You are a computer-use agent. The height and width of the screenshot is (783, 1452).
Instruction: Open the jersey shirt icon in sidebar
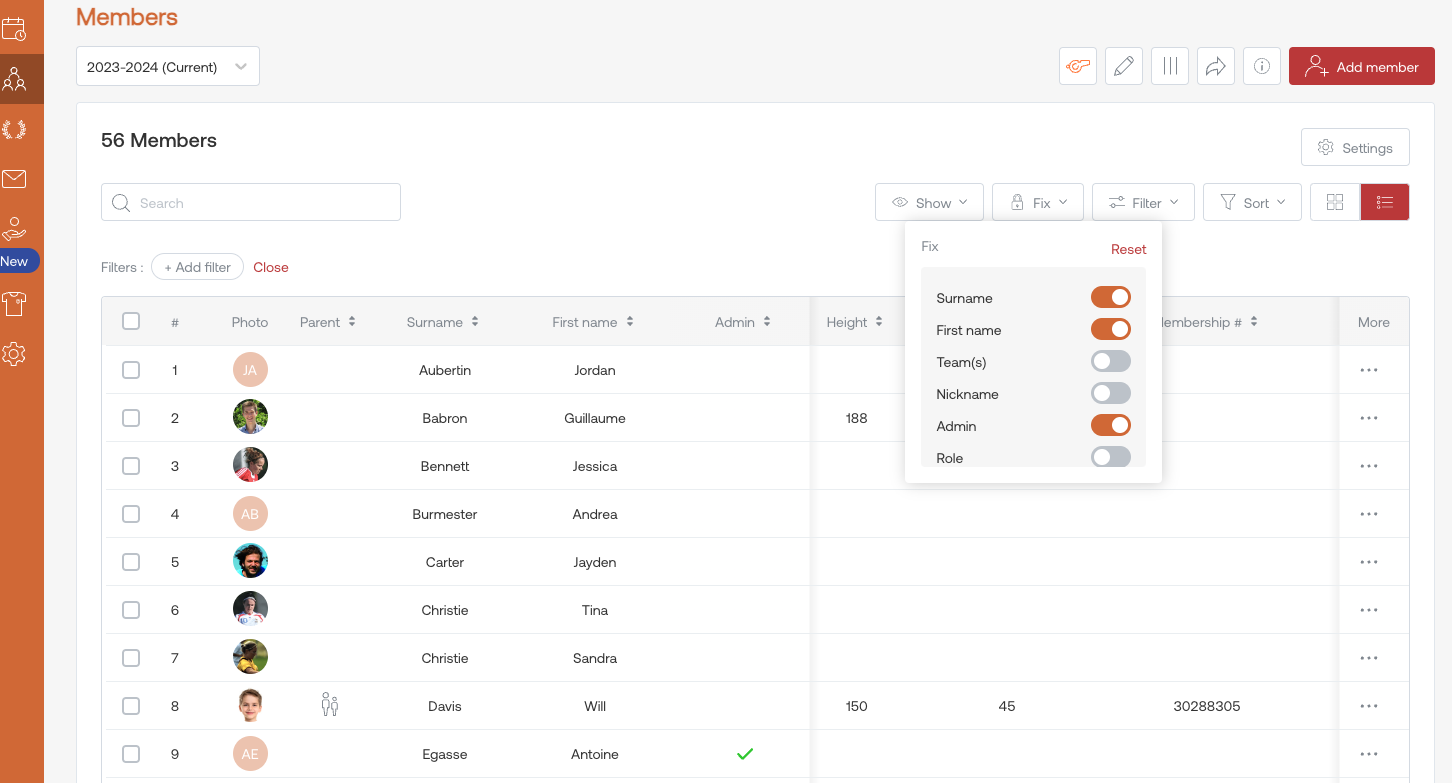point(14,303)
